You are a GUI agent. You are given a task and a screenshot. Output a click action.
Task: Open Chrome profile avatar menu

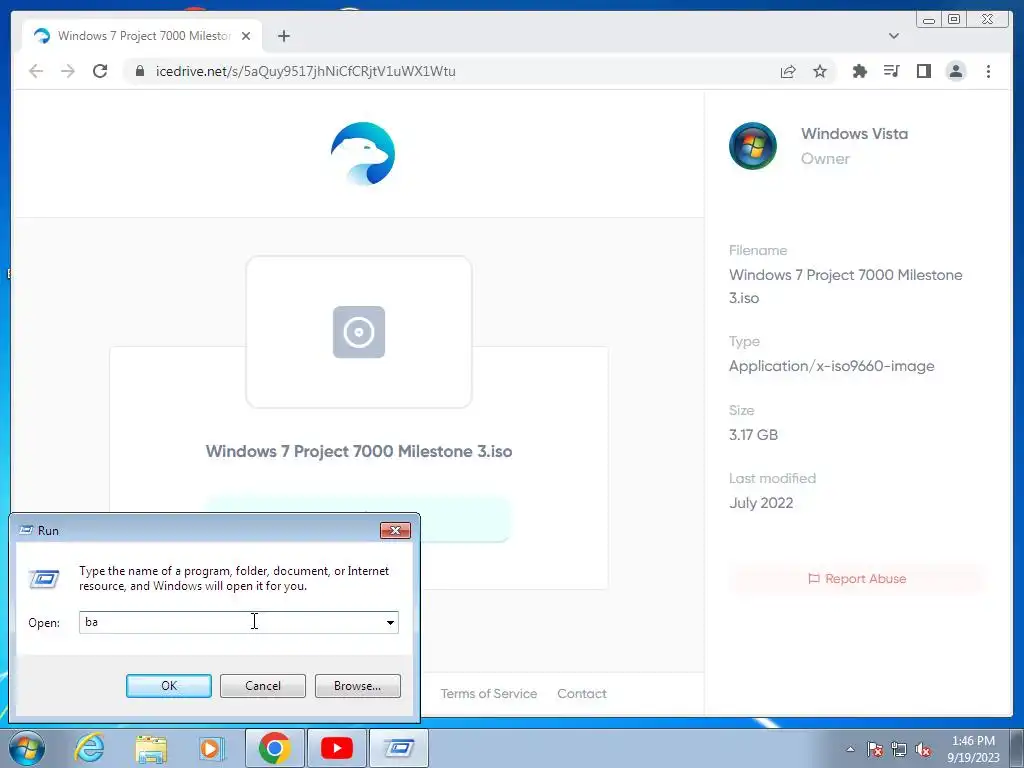955,71
